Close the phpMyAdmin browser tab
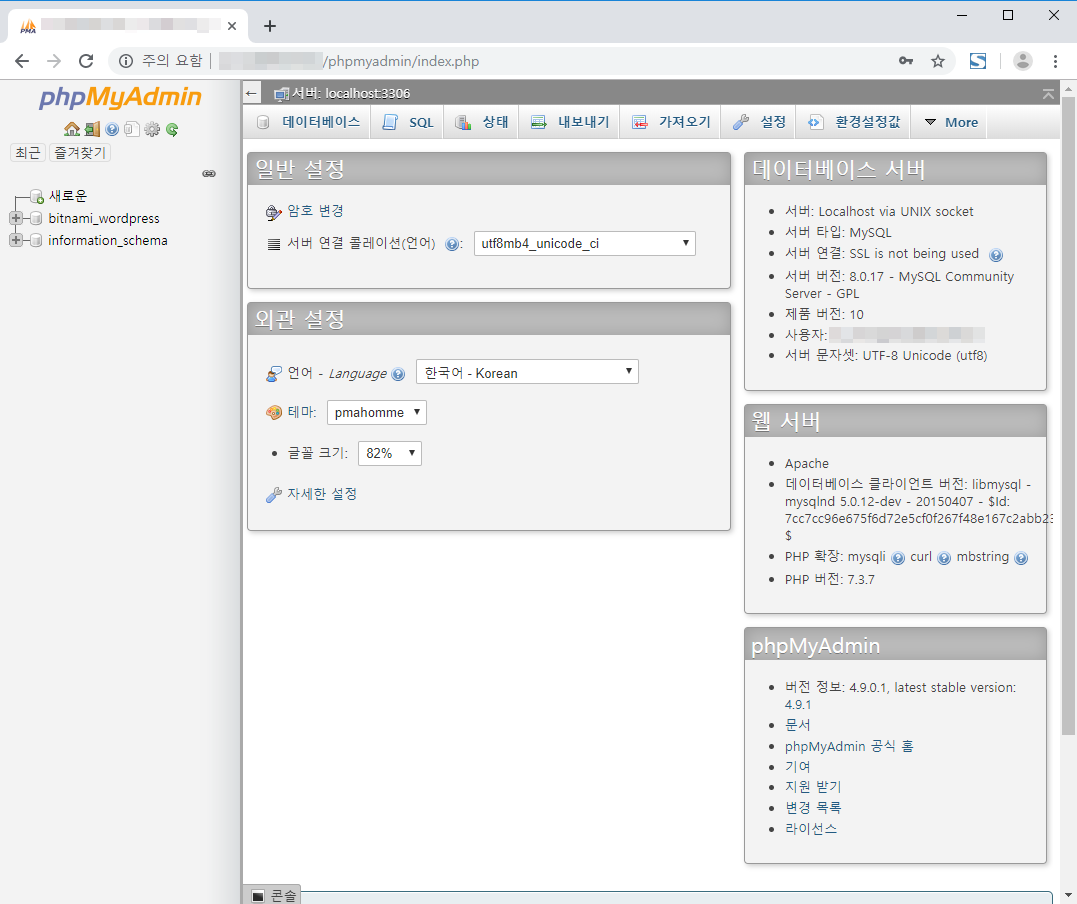Image resolution: width=1077 pixels, height=904 pixels. [x=232, y=26]
